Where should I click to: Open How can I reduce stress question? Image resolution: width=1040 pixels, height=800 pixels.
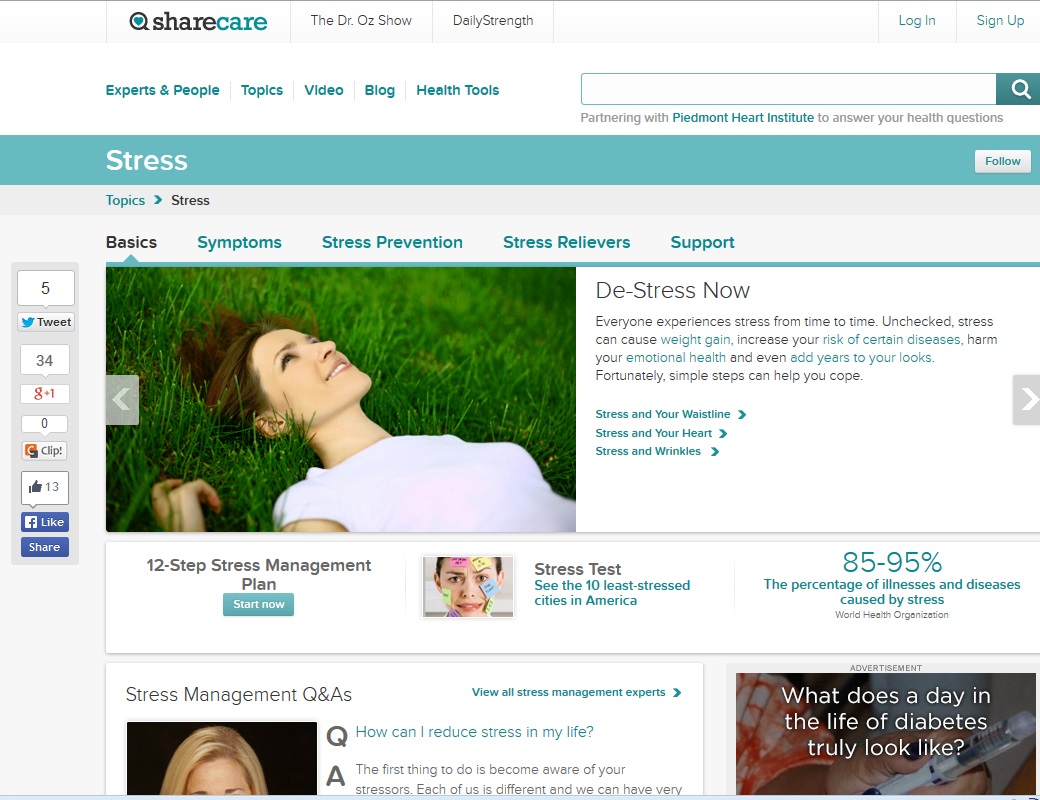pos(474,732)
